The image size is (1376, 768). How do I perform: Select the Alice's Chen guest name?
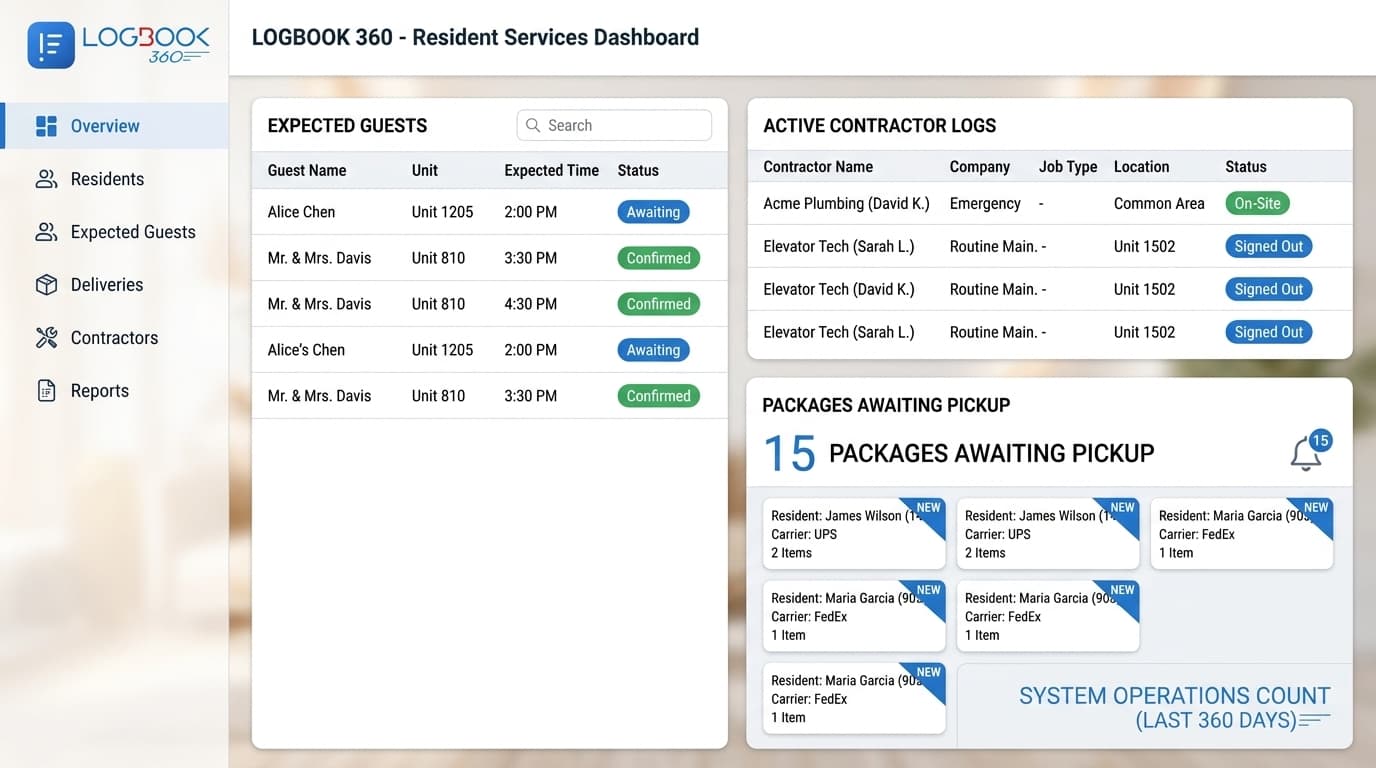point(306,350)
